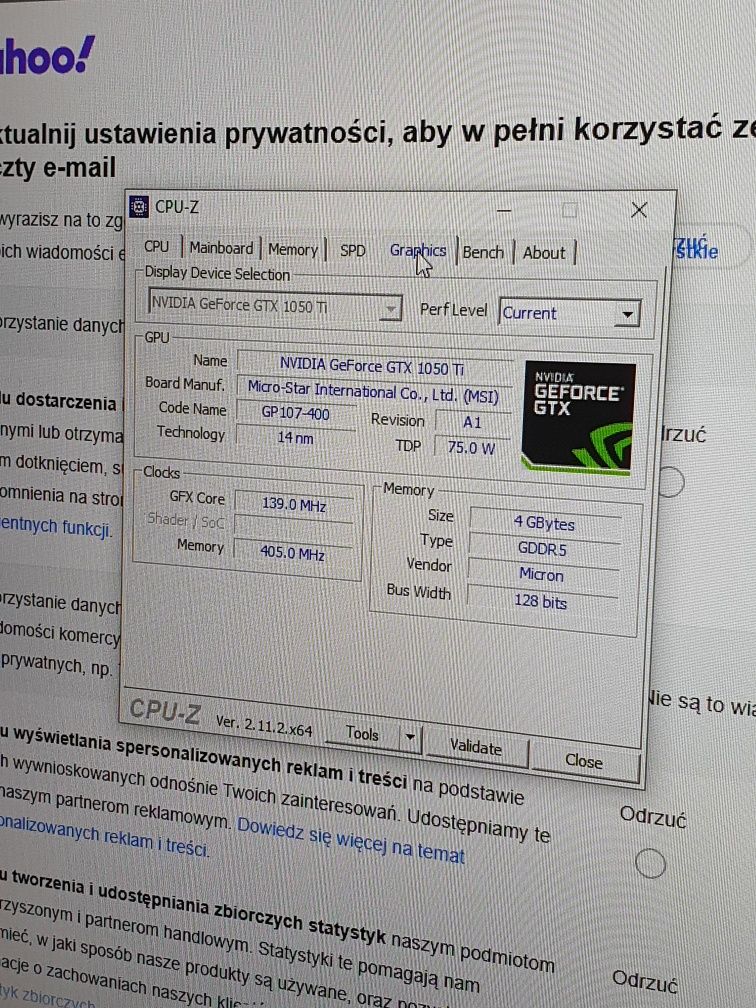Click the GFX Core 139.0 MHz value
This screenshot has height=1008, width=756.
[x=294, y=505]
